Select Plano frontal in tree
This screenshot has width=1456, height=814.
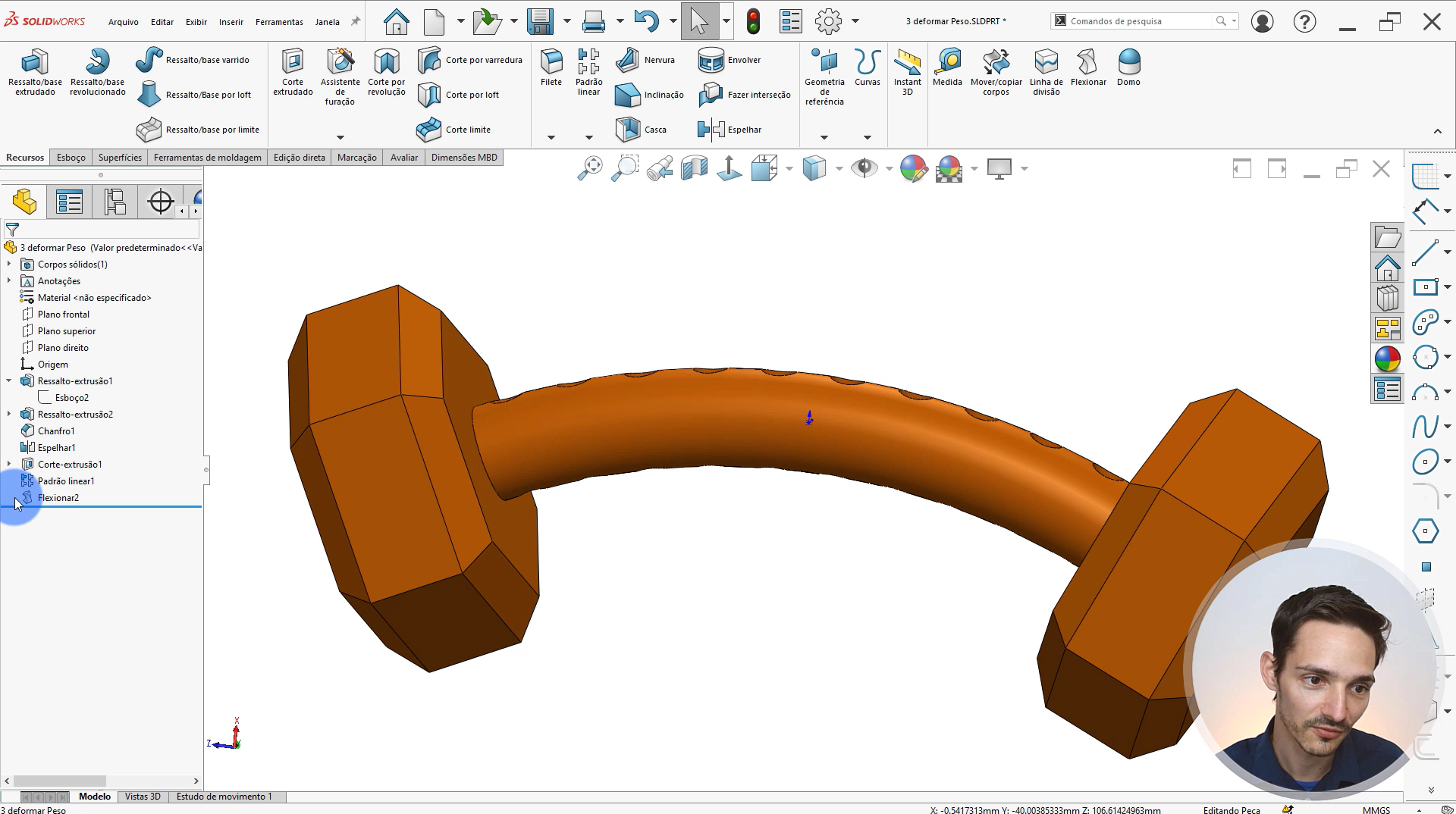64,315
